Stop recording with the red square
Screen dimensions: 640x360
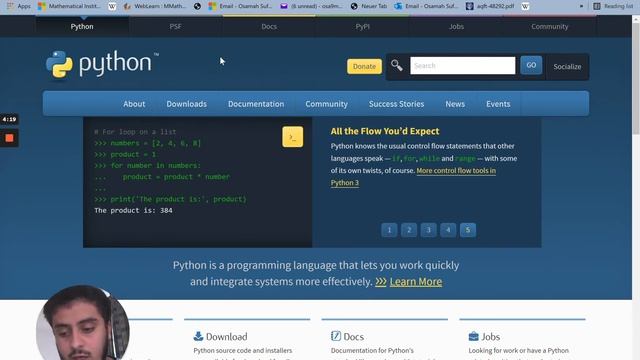point(9,138)
